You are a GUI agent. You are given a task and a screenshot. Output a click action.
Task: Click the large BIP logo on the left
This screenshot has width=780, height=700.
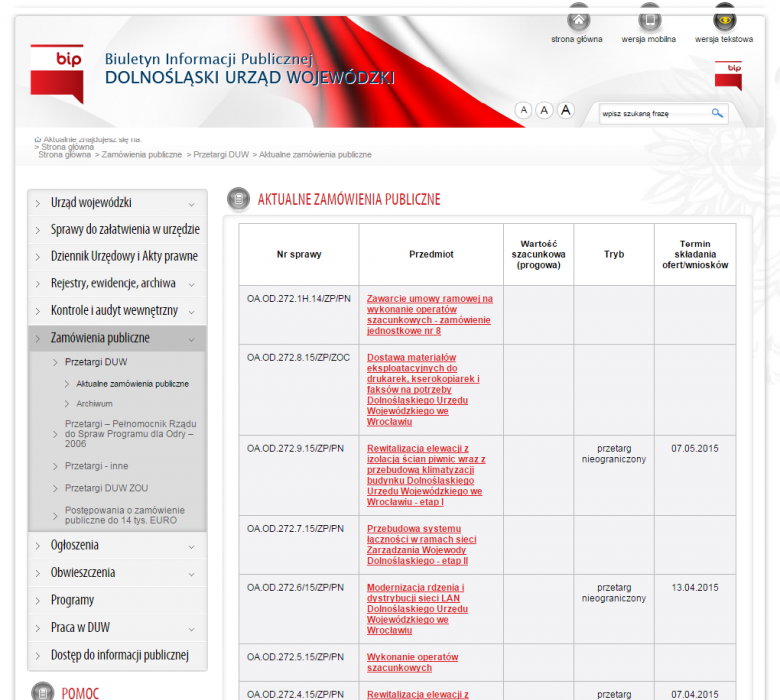click(56, 72)
